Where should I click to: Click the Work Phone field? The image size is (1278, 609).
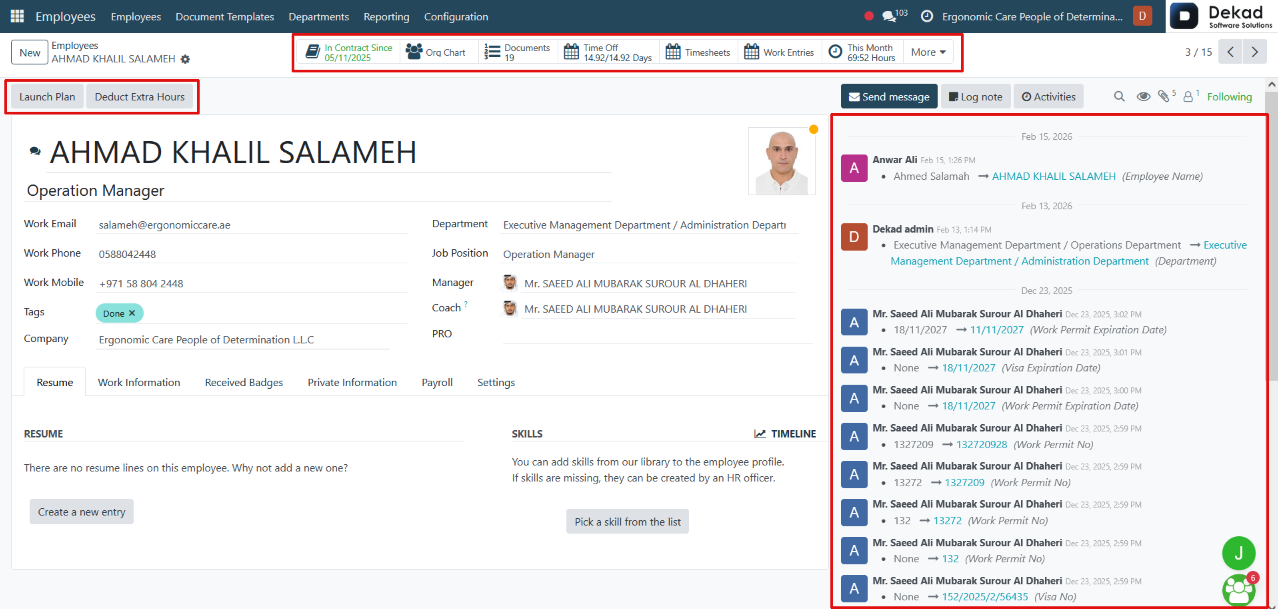[252, 254]
